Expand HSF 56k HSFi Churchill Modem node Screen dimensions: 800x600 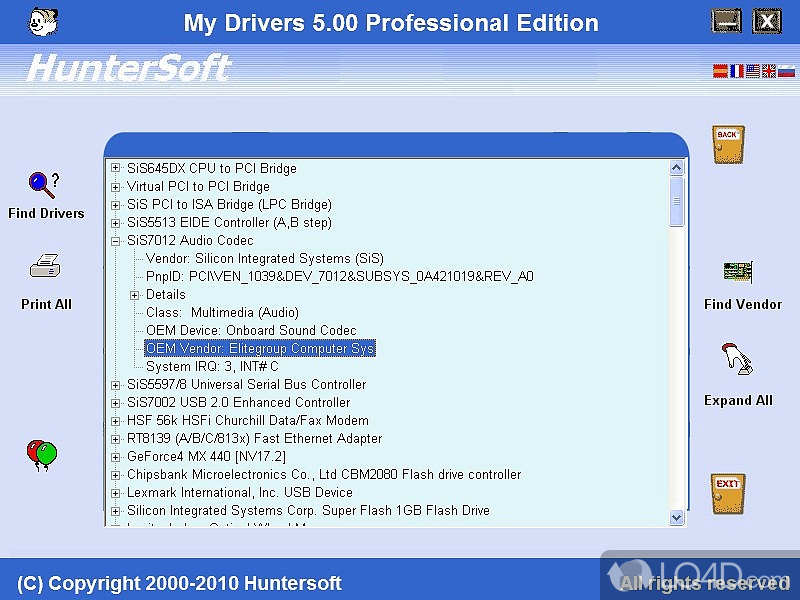pos(116,421)
